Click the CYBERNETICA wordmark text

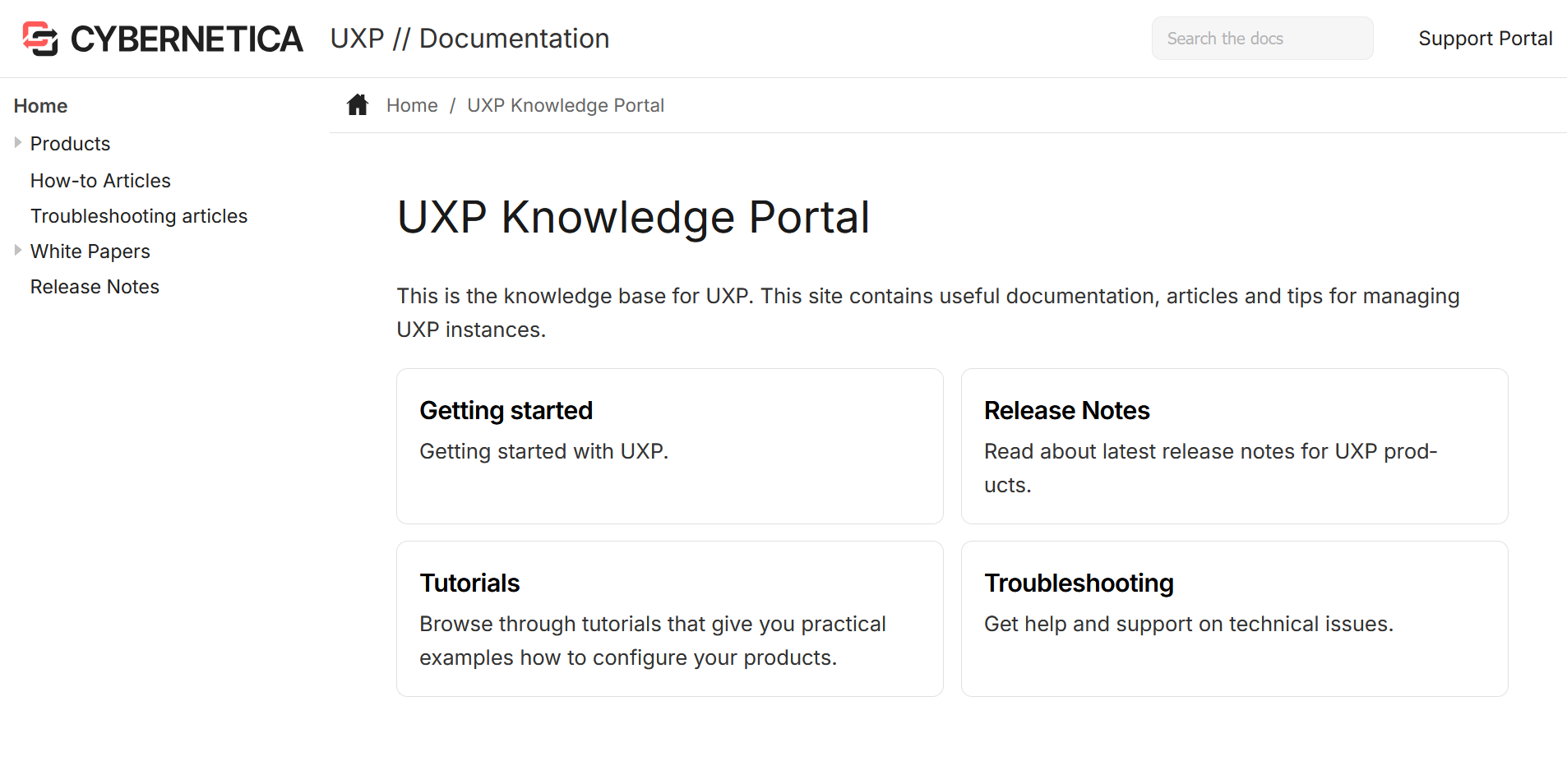pyautogui.click(x=187, y=39)
